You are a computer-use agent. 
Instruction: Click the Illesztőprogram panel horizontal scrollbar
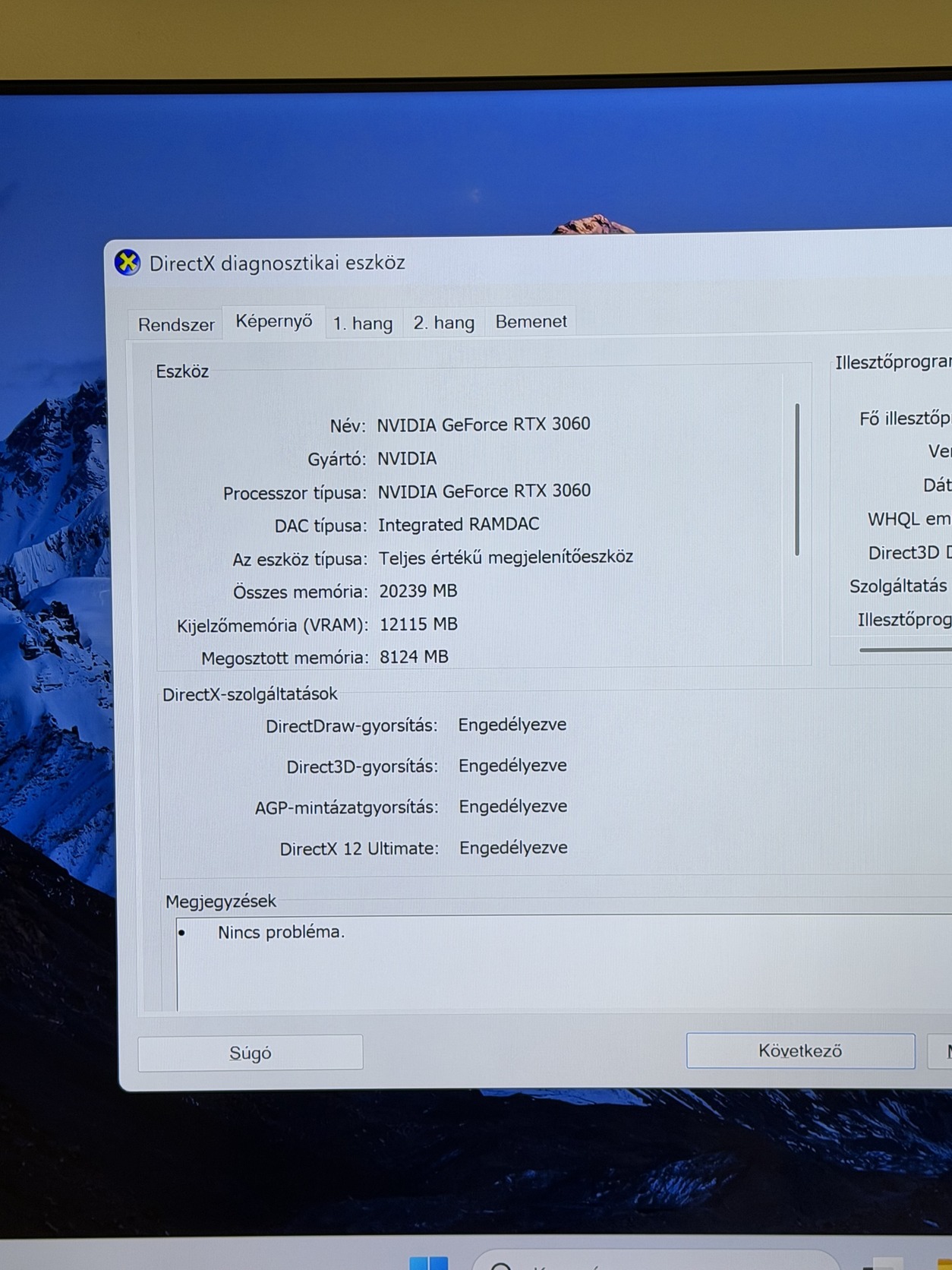pos(905,649)
